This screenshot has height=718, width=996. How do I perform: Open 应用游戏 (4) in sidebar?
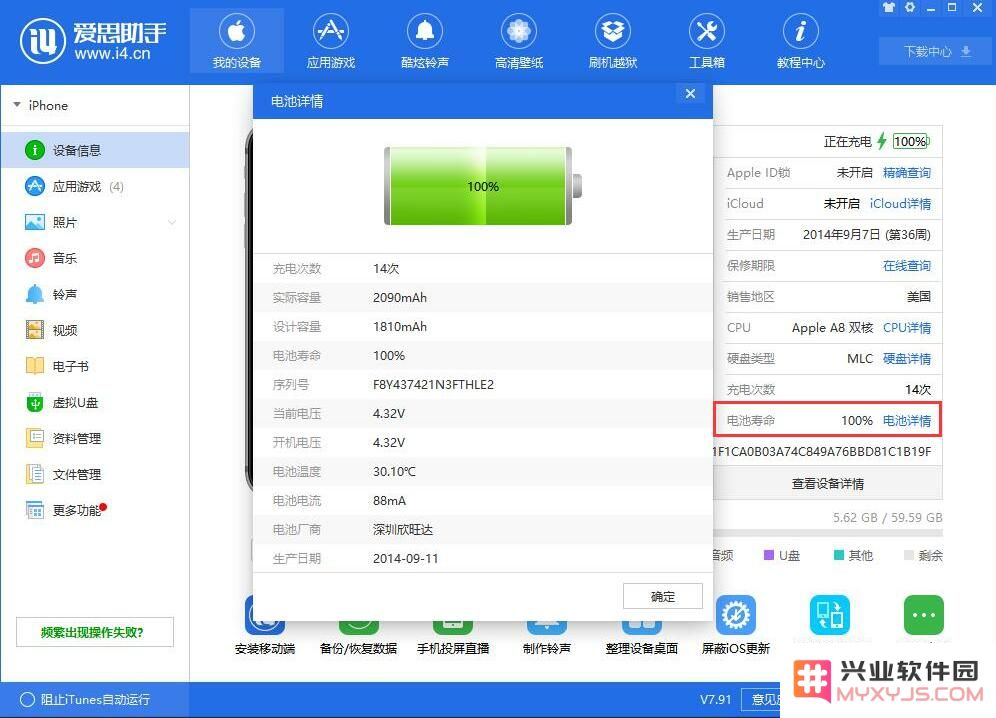[x=95, y=186]
